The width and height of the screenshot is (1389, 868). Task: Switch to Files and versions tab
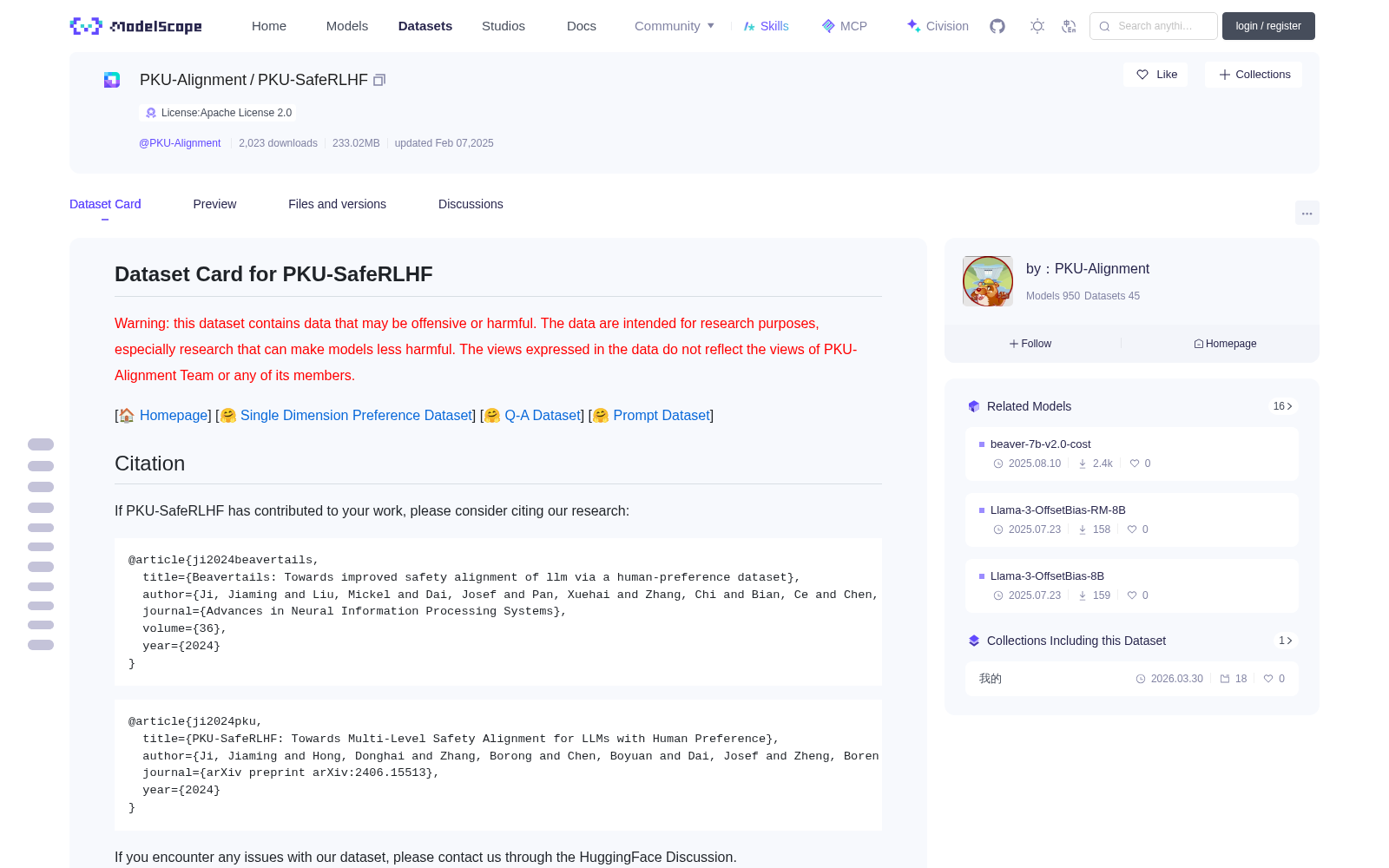[x=337, y=204]
